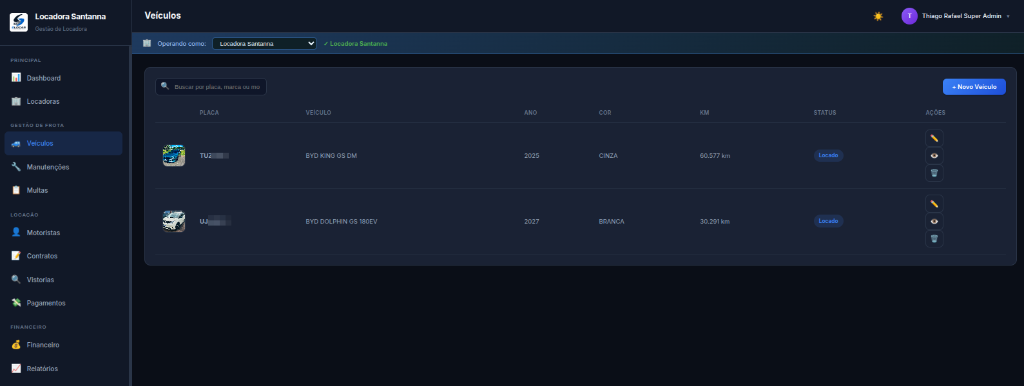Click Locado status badge for BYD KING
Viewport: 1024px width, 386px height.
(828, 155)
